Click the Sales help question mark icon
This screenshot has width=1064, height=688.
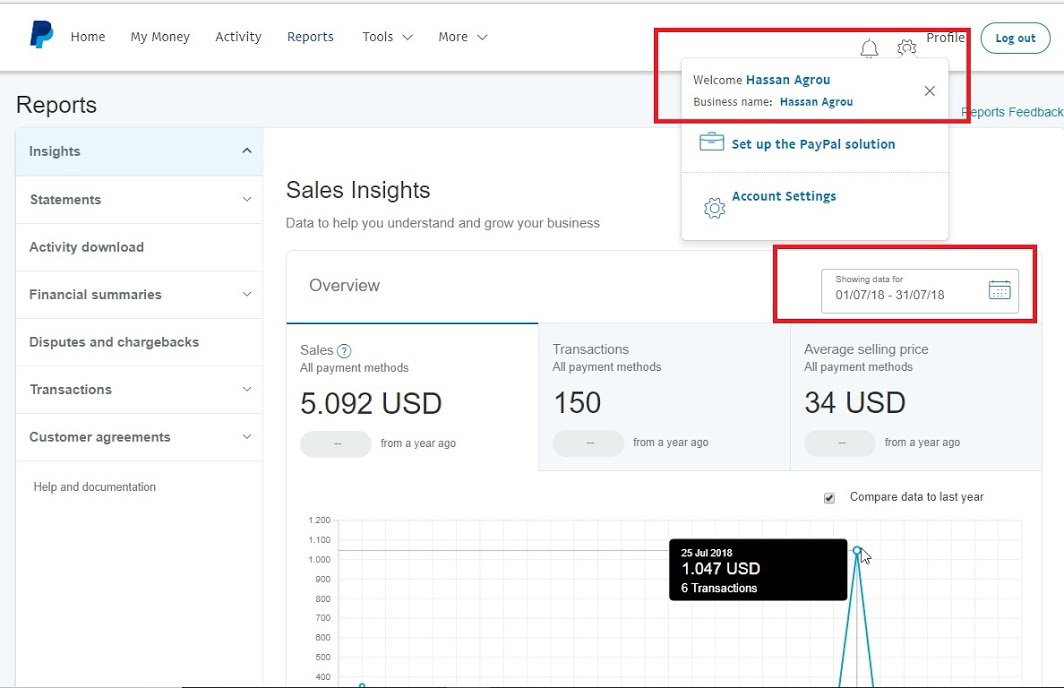tap(344, 351)
